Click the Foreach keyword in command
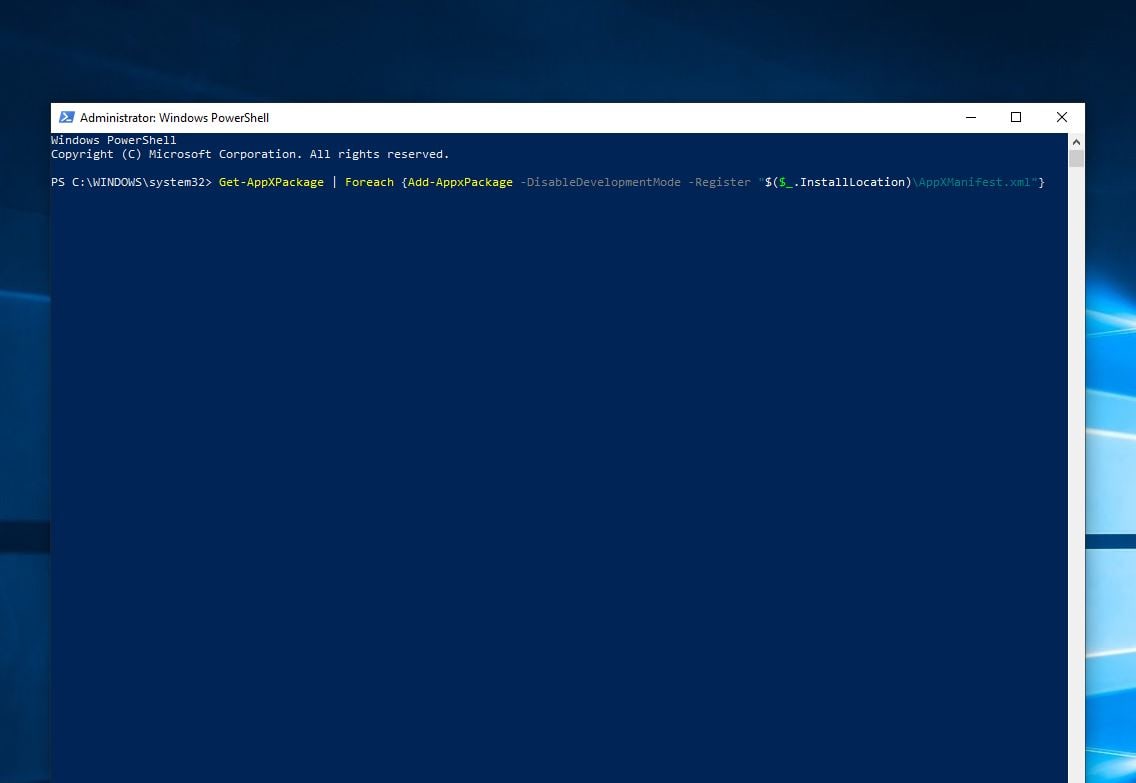This screenshot has height=783, width=1136. point(369,182)
